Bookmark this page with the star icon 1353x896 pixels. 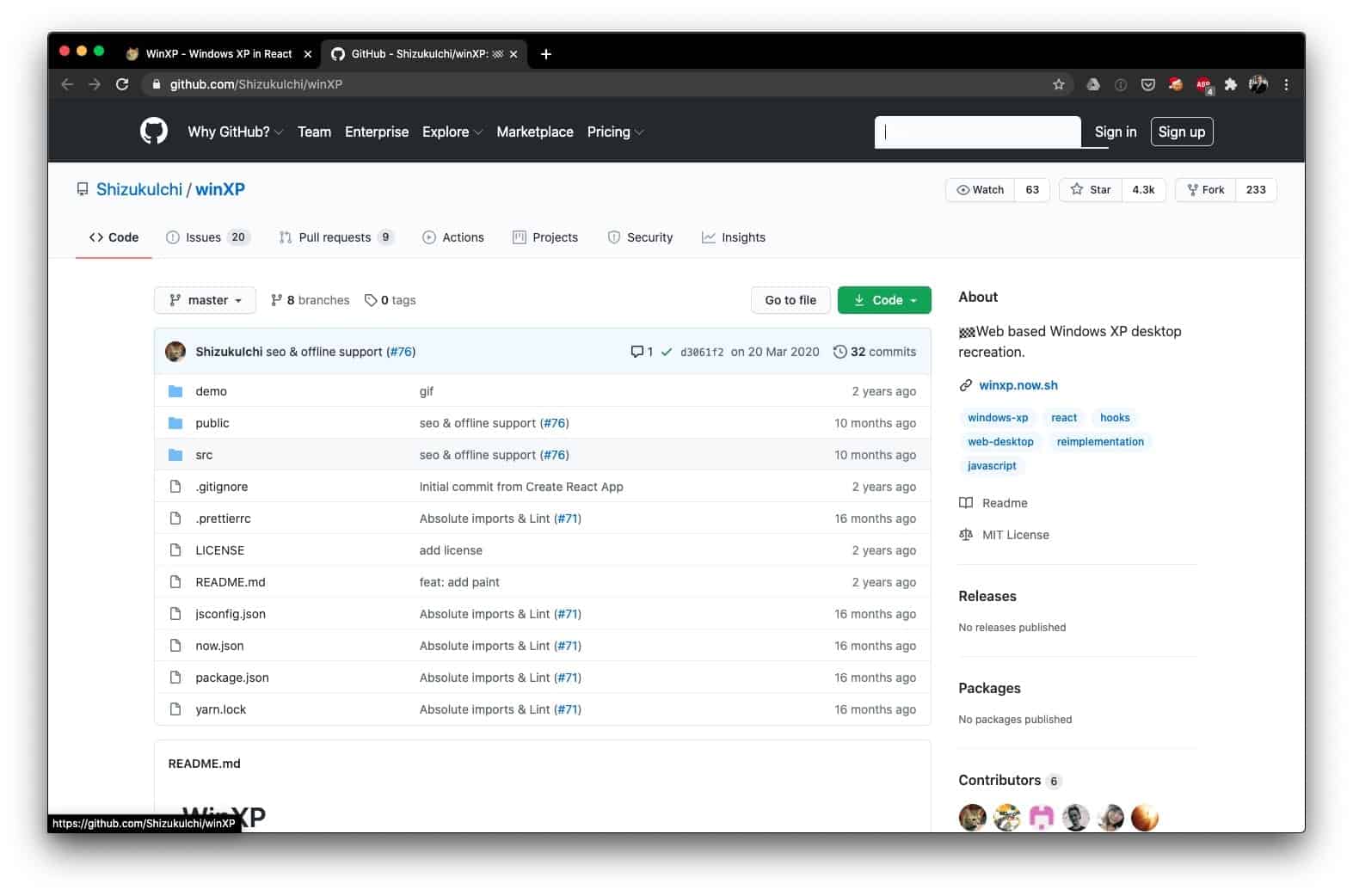click(x=1059, y=84)
